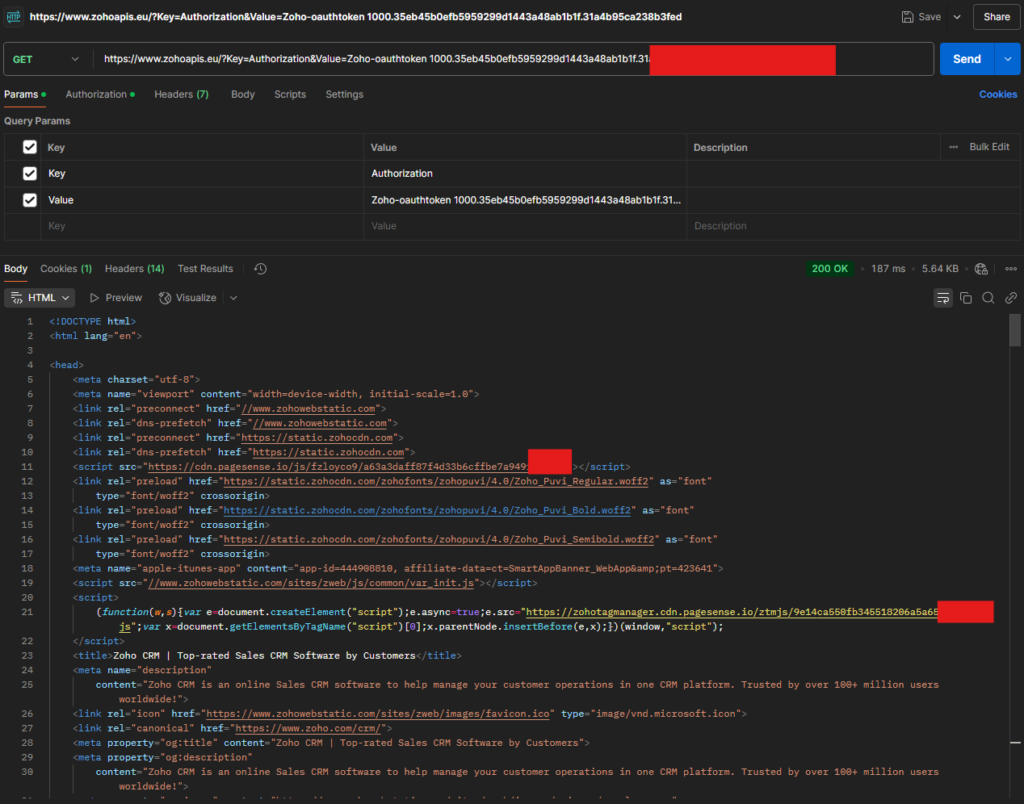
Task: Open the response Cookies (1) tab
Action: click(66, 269)
